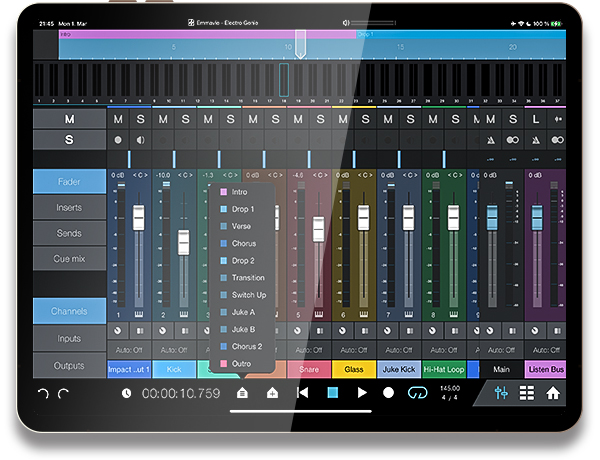Screen dimensions: 600x460
Task: Enable monitor speaker on channel 1
Action: tap(141, 140)
